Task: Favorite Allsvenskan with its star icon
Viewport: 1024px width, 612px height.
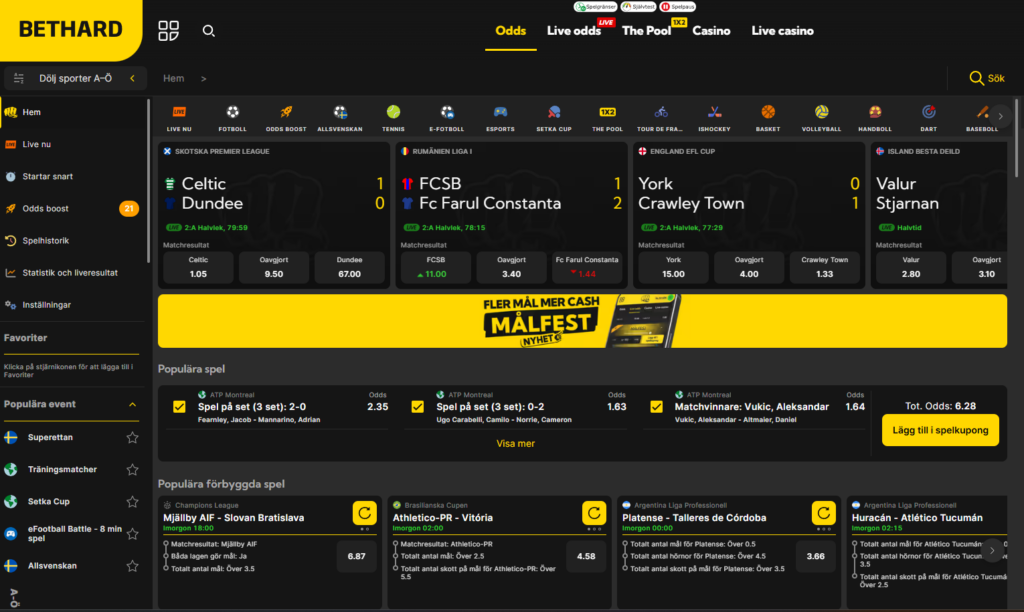Action: pyautogui.click(x=133, y=566)
